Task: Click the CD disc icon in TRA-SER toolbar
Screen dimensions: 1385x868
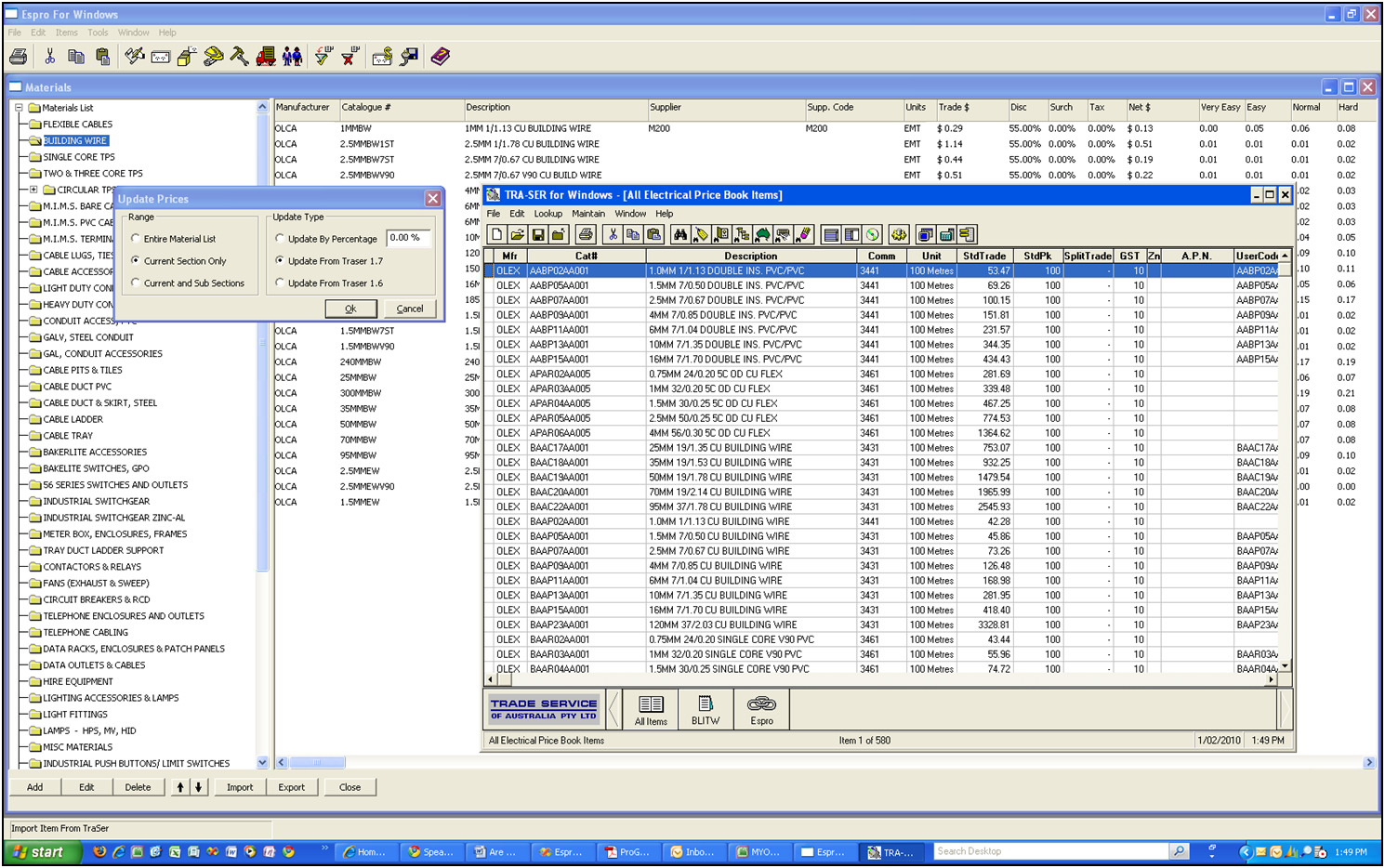Action: [x=872, y=234]
